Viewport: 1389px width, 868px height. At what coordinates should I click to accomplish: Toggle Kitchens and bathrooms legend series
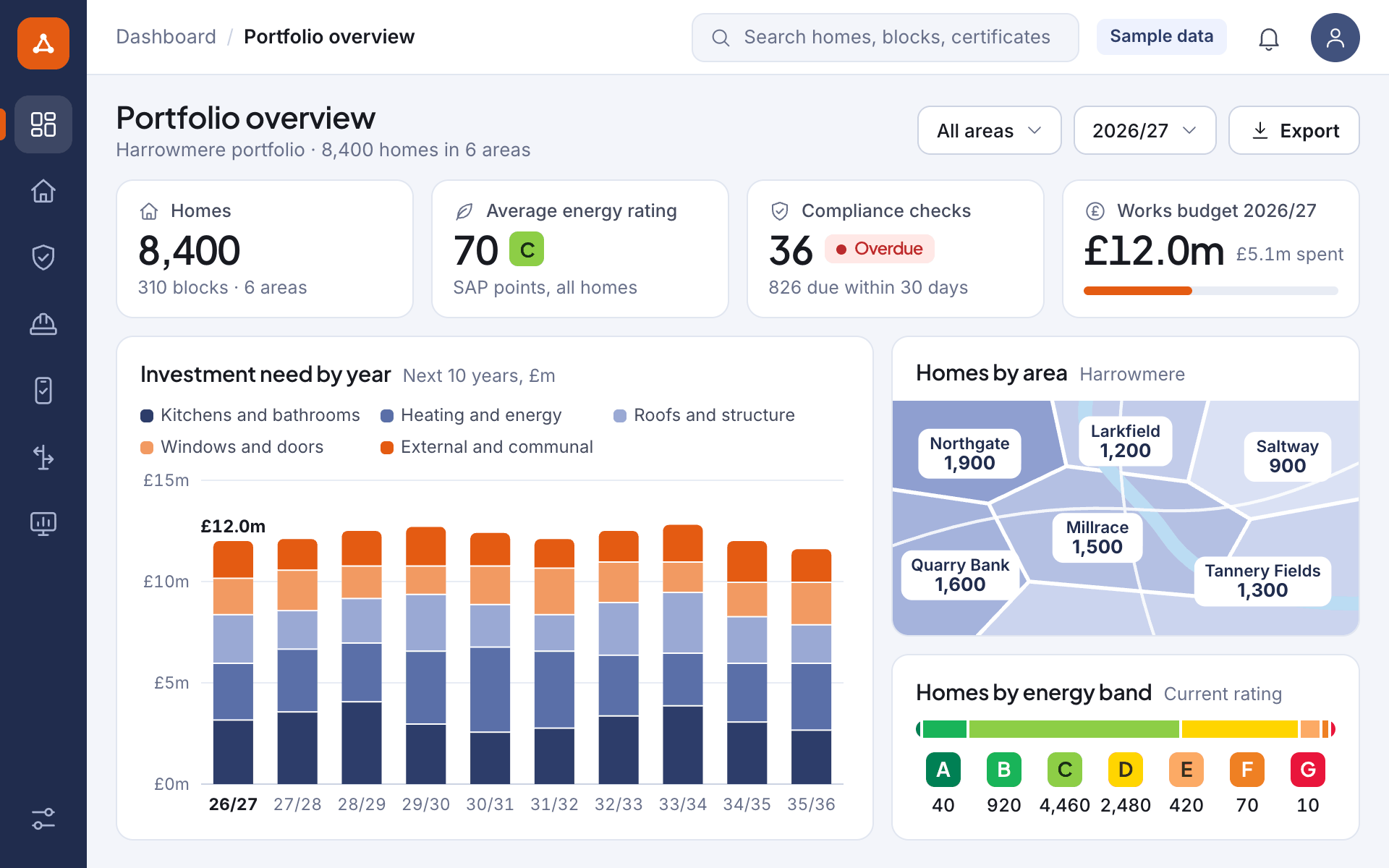click(250, 415)
